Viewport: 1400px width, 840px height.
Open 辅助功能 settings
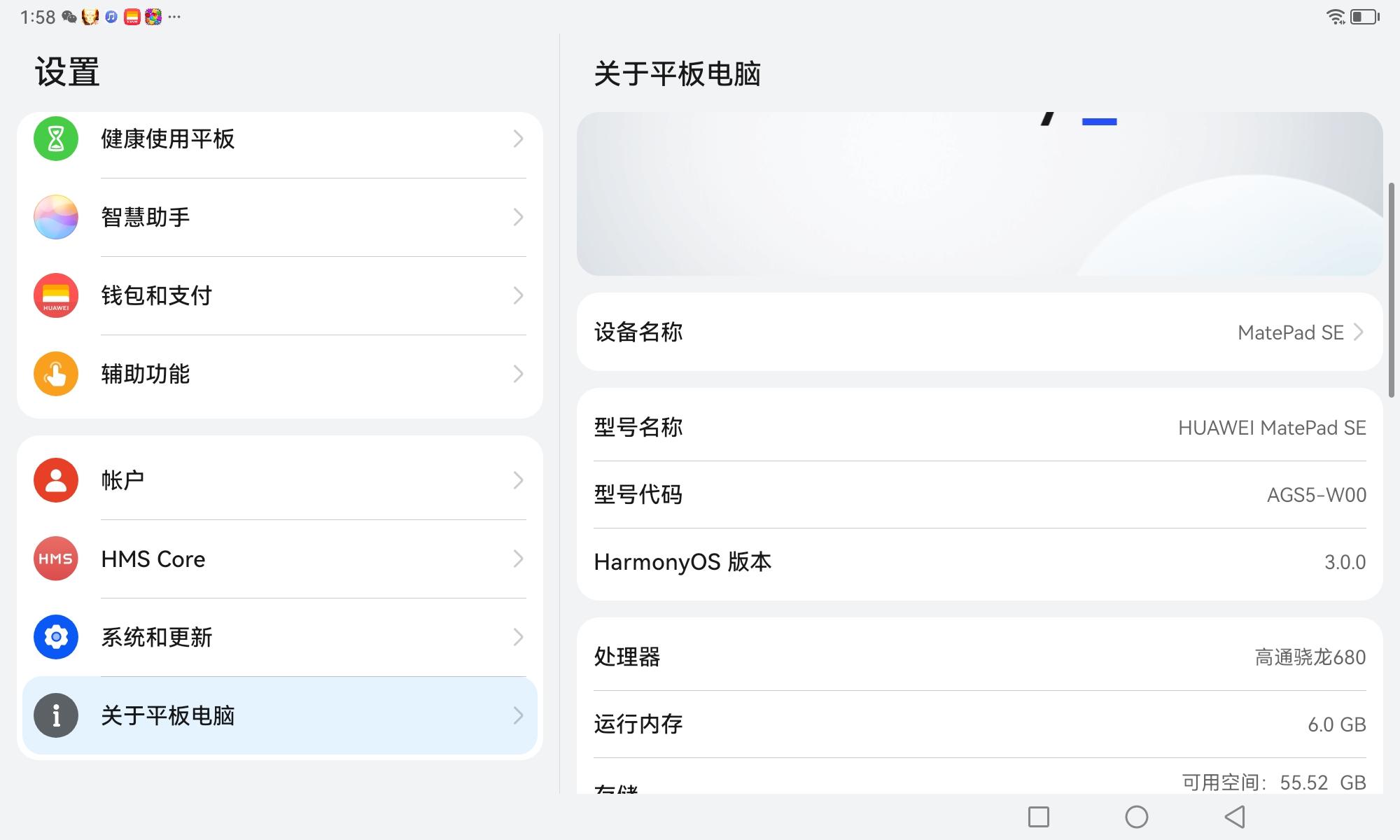pyautogui.click(x=280, y=374)
